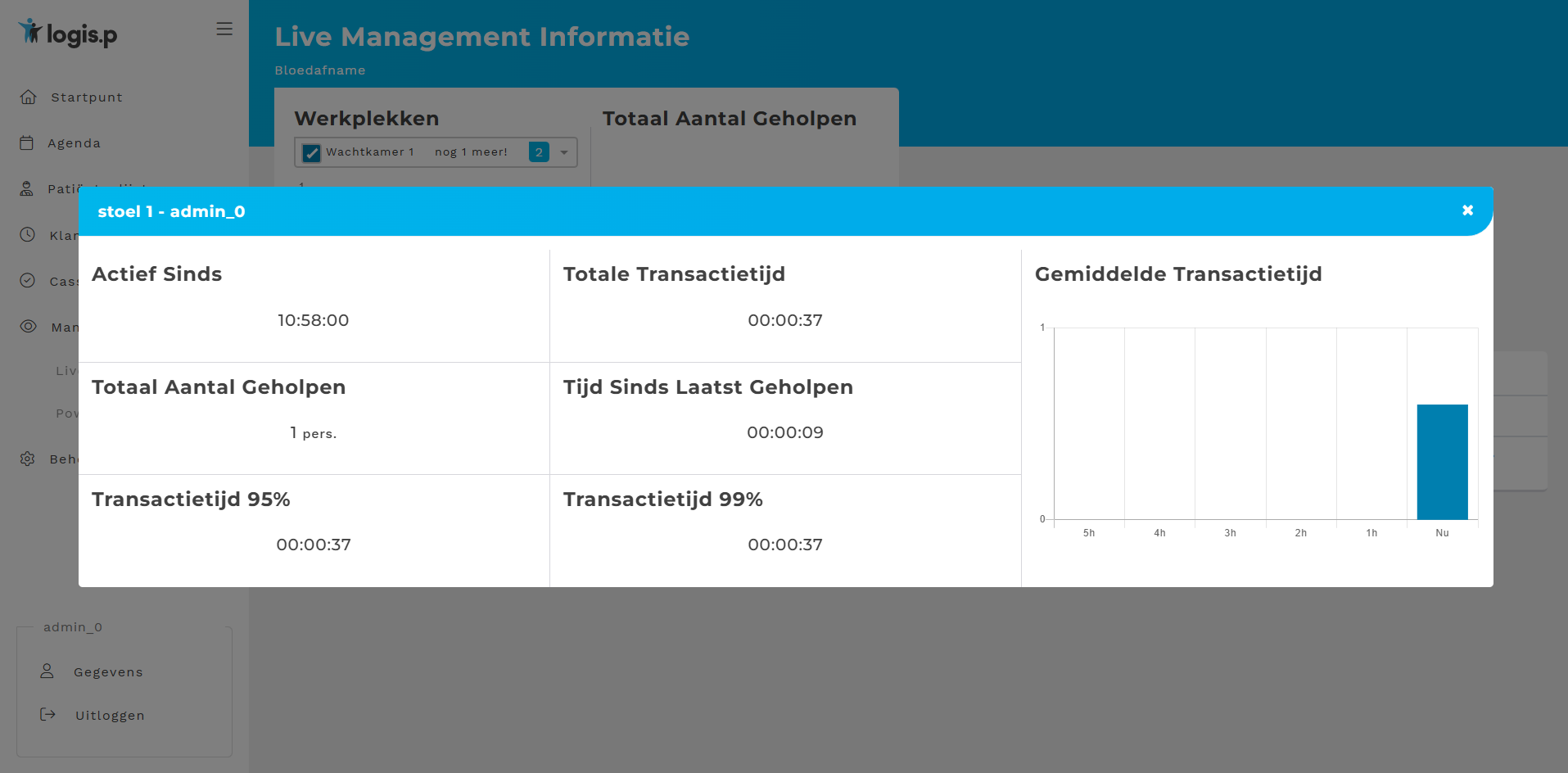Screen dimensions: 1568x773
Task: Open Gegevens user details link
Action: tap(108, 672)
